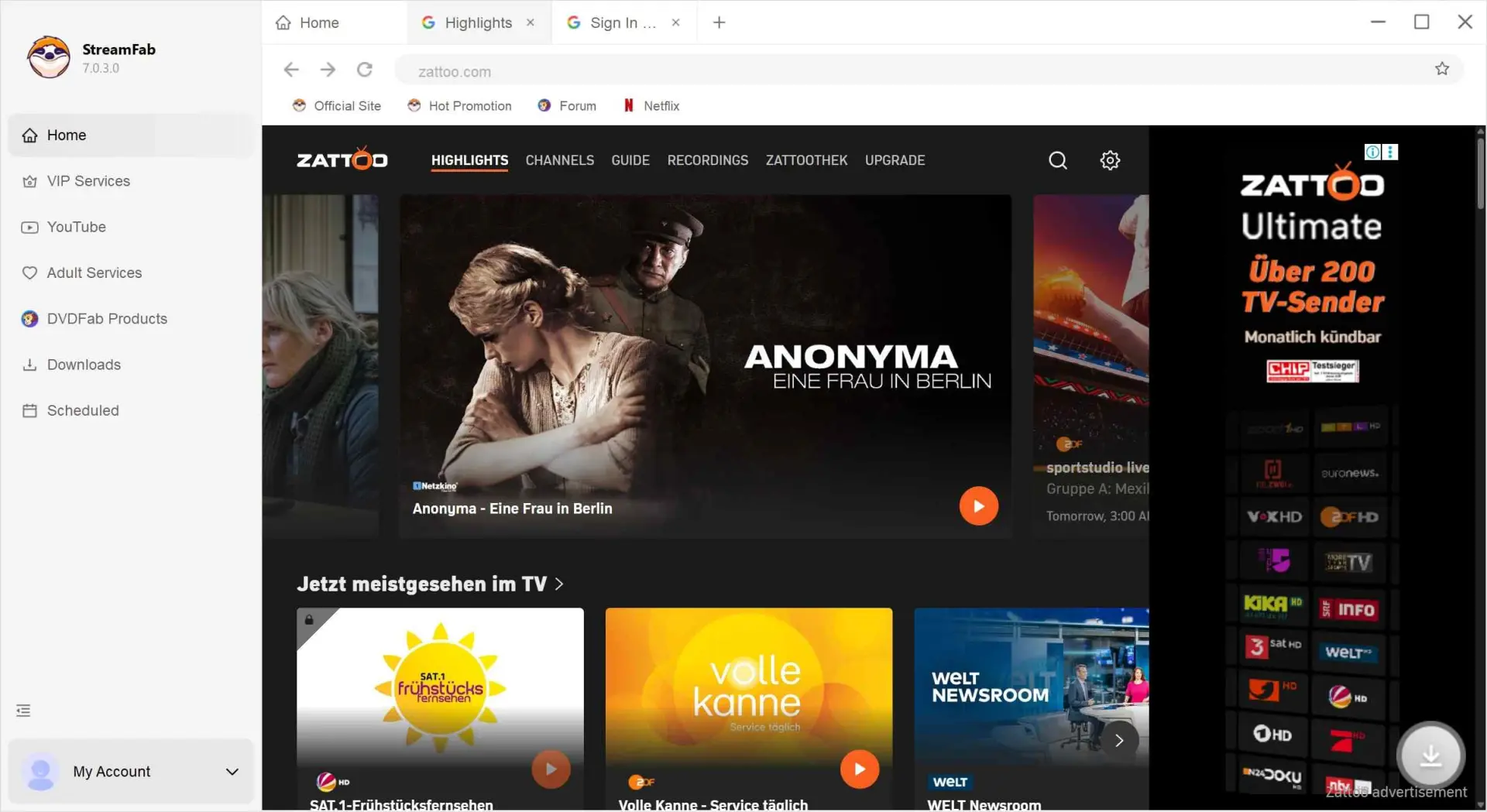1487x812 pixels.
Task: Open the sportstudio live banner
Action: (1090, 366)
